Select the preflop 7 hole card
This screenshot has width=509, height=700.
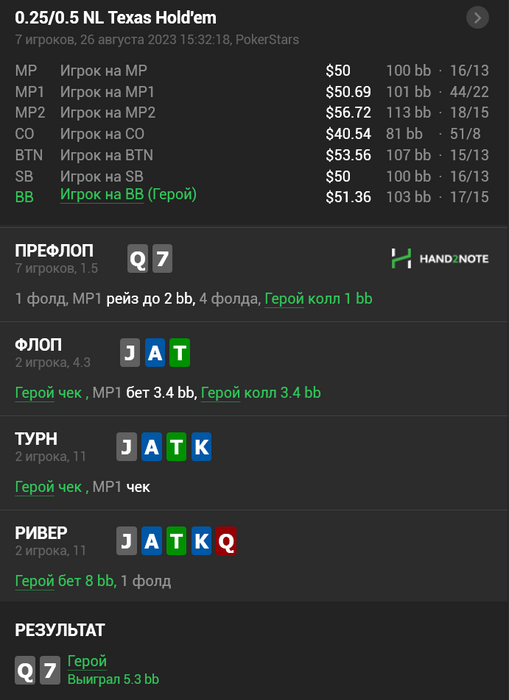point(162,258)
